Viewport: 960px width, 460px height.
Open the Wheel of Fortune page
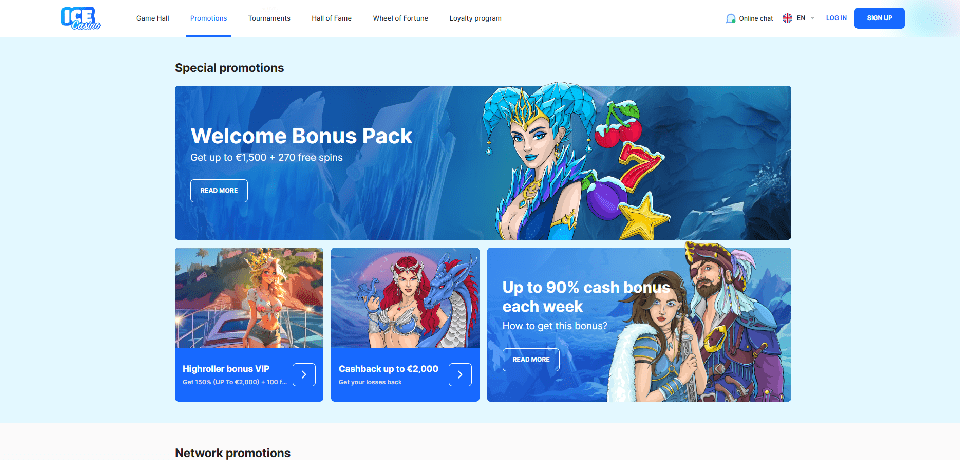[400, 18]
